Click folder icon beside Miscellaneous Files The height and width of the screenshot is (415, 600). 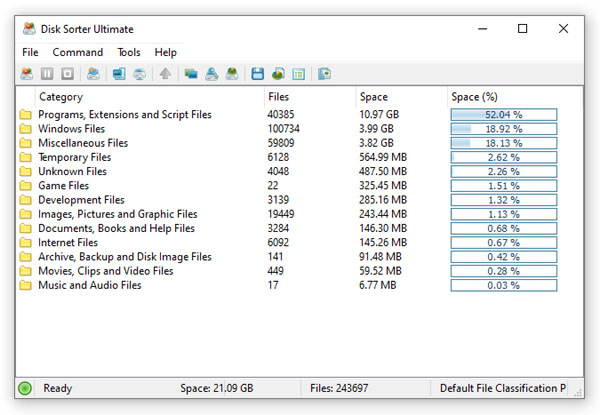click(26, 143)
